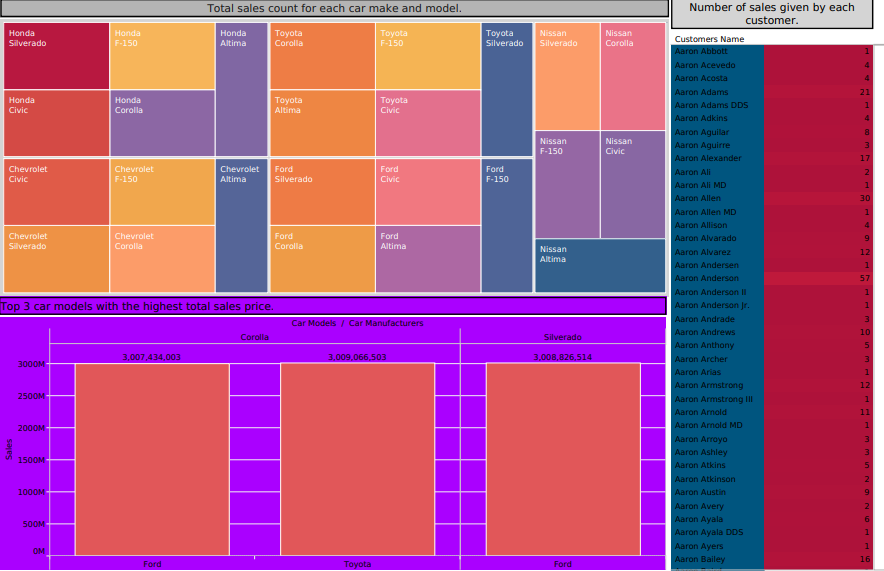Click the Toyota Silverado treemap tile

click(x=507, y=89)
